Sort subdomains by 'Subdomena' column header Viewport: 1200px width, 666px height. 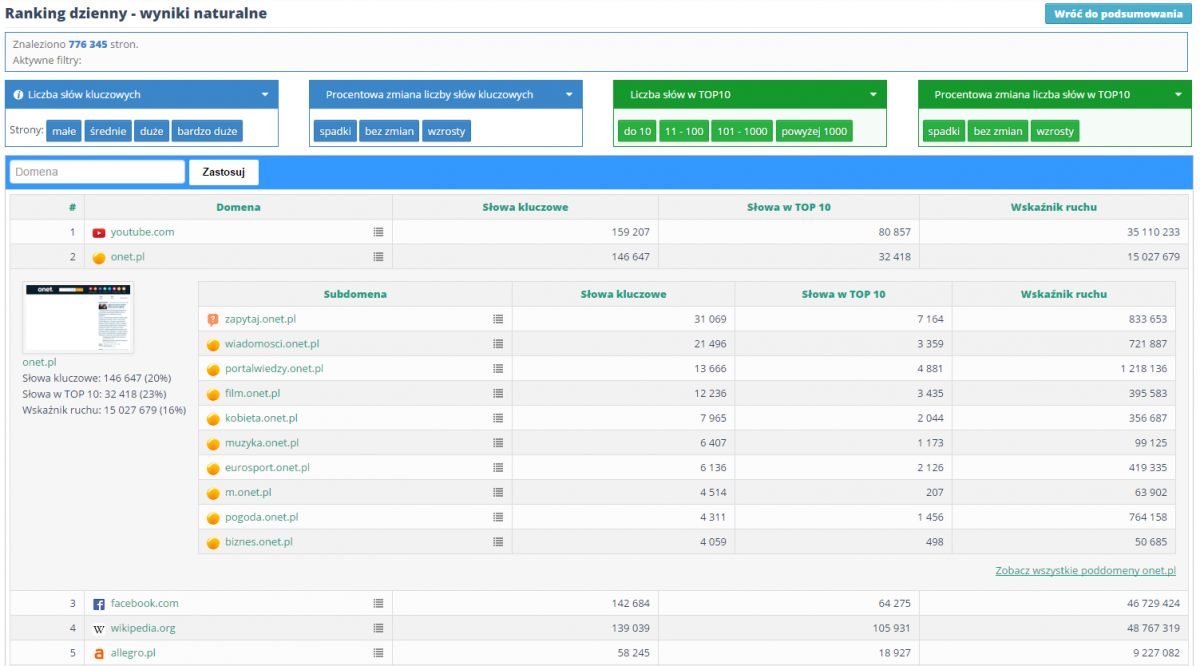pos(355,294)
